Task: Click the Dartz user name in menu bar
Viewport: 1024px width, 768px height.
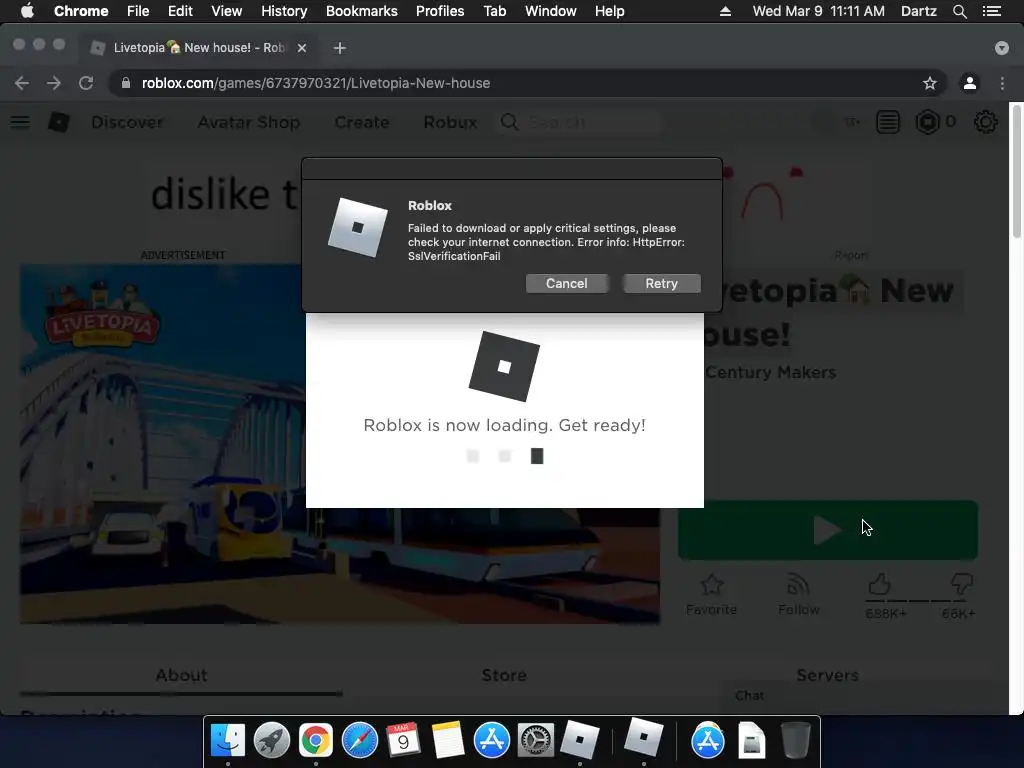Action: pyautogui.click(x=918, y=11)
